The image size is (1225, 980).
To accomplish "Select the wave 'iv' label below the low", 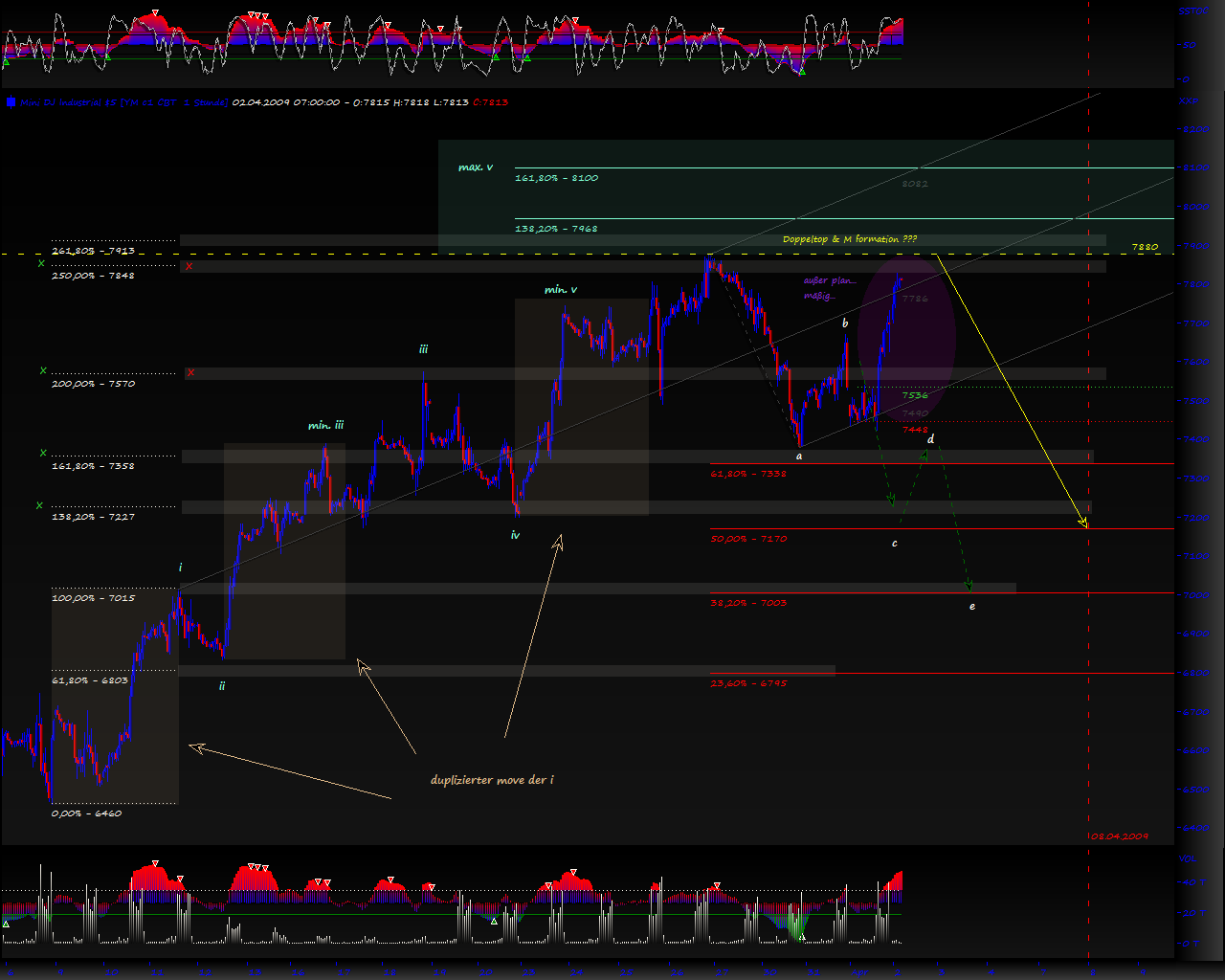I will pyautogui.click(x=515, y=536).
